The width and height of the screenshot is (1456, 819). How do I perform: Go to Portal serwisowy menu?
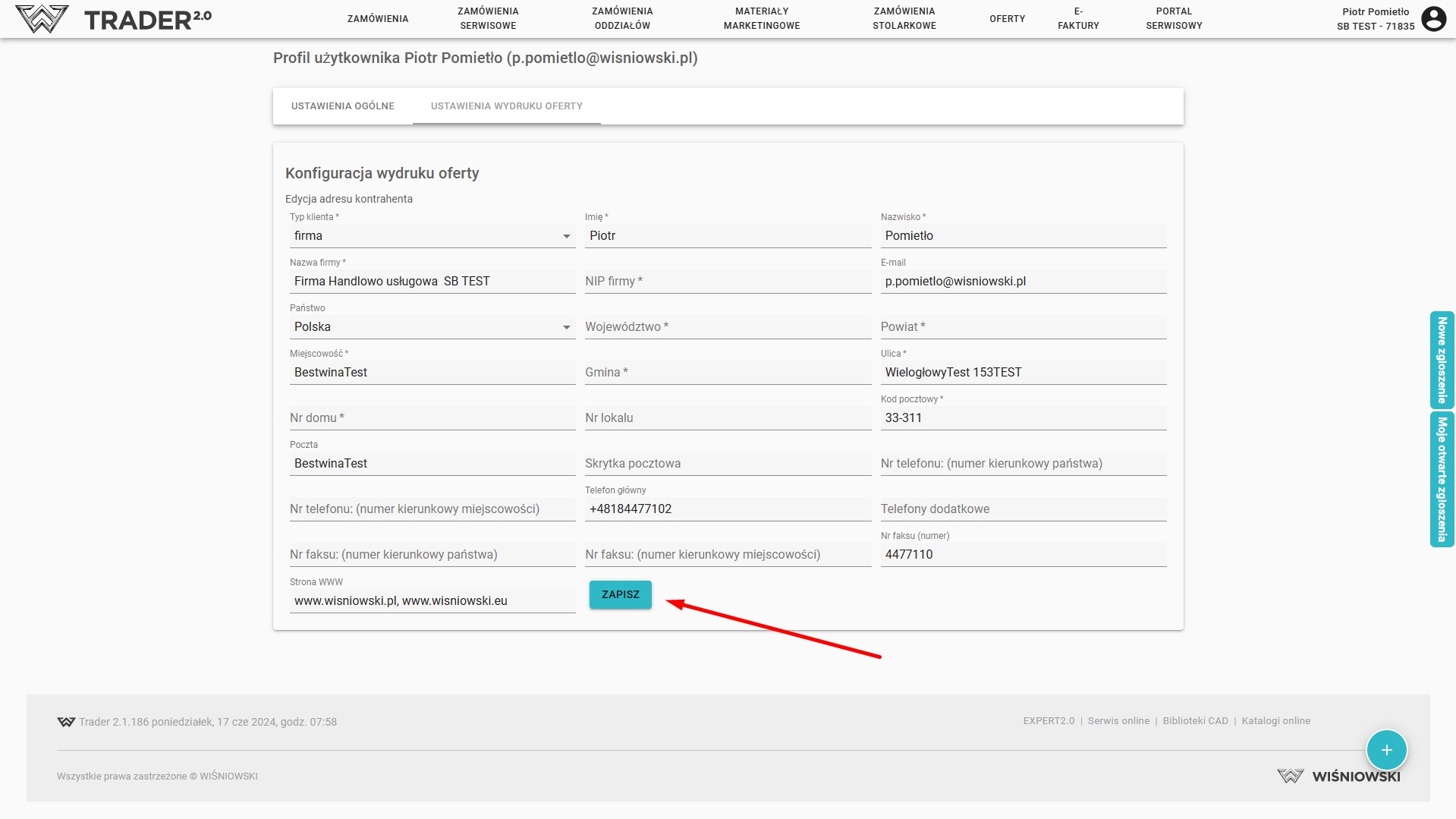pos(1174,19)
